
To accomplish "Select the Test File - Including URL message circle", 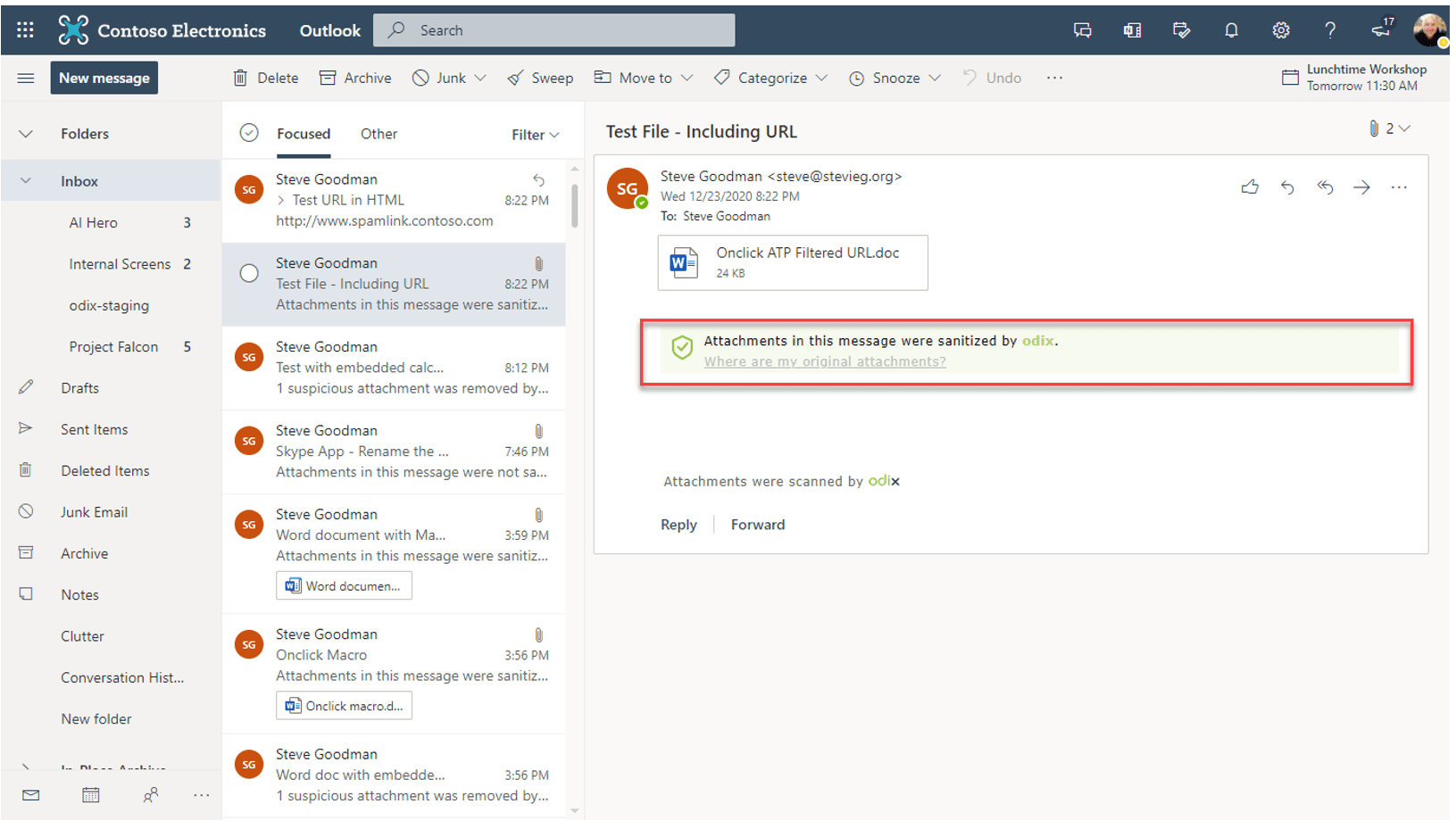I will [249, 273].
